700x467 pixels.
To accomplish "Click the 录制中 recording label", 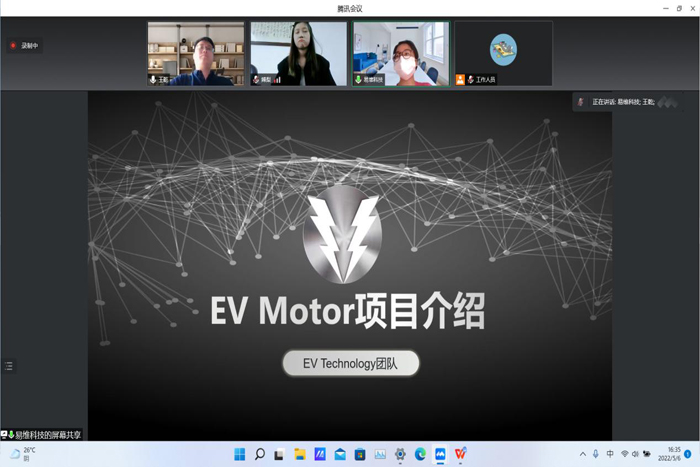I will pyautogui.click(x=29, y=46).
